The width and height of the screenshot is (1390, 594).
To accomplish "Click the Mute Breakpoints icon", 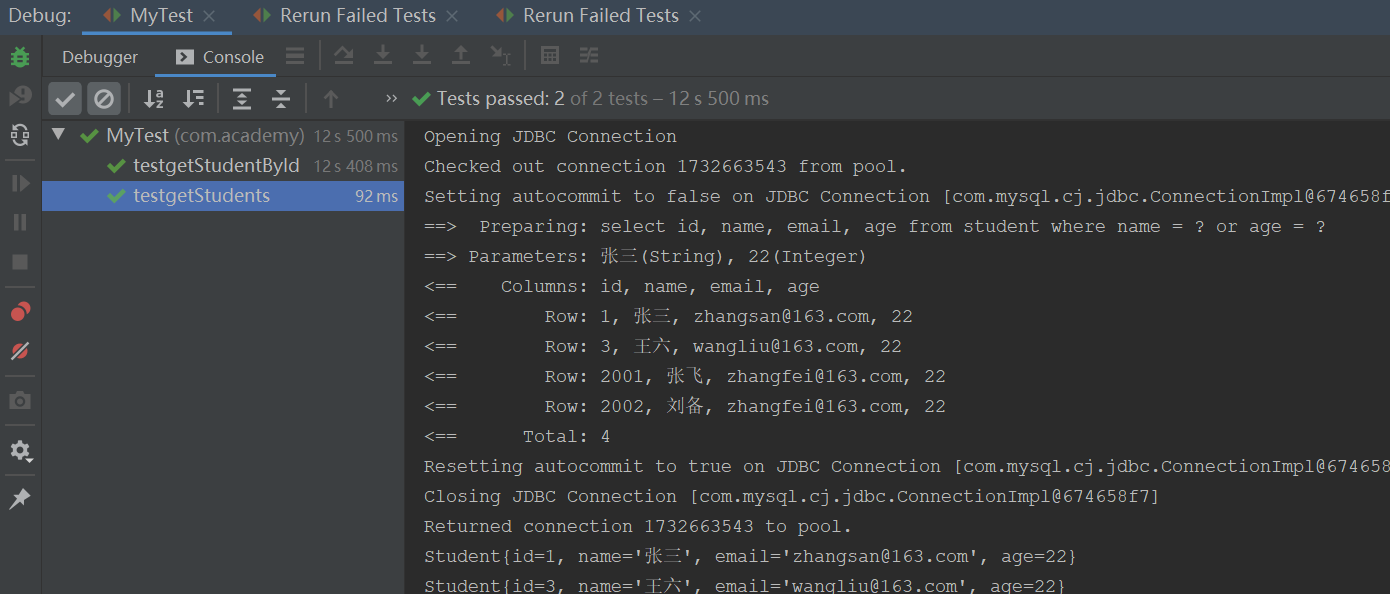I will coord(20,351).
